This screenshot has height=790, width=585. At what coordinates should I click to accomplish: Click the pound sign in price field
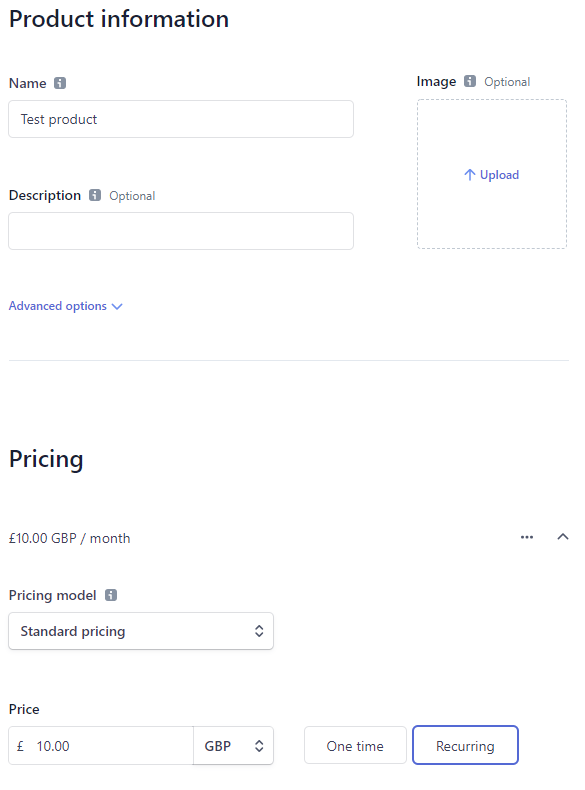pyautogui.click(x=20, y=746)
